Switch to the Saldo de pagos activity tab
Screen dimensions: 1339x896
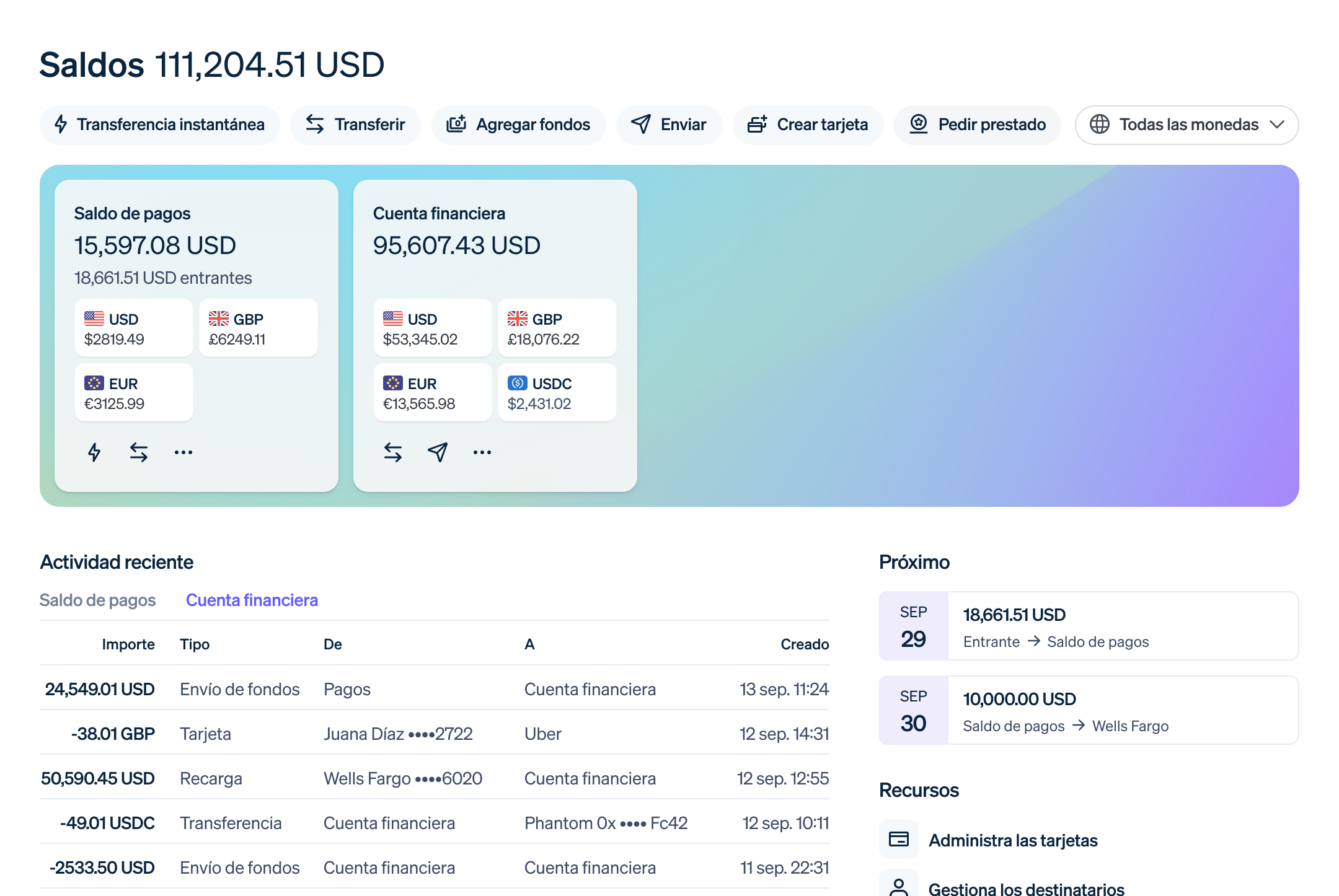point(98,600)
